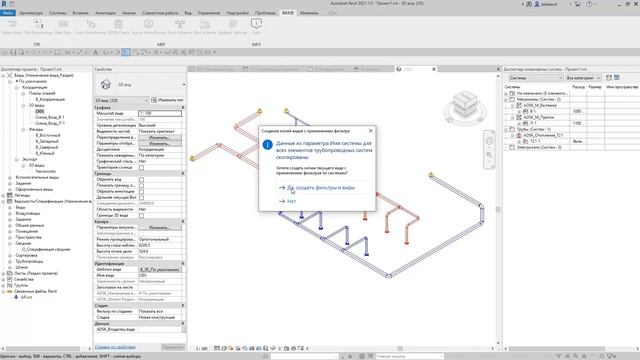The image size is (640, 360).
Task: Select the 'AR.rvt' linked file
Action: [27, 297]
